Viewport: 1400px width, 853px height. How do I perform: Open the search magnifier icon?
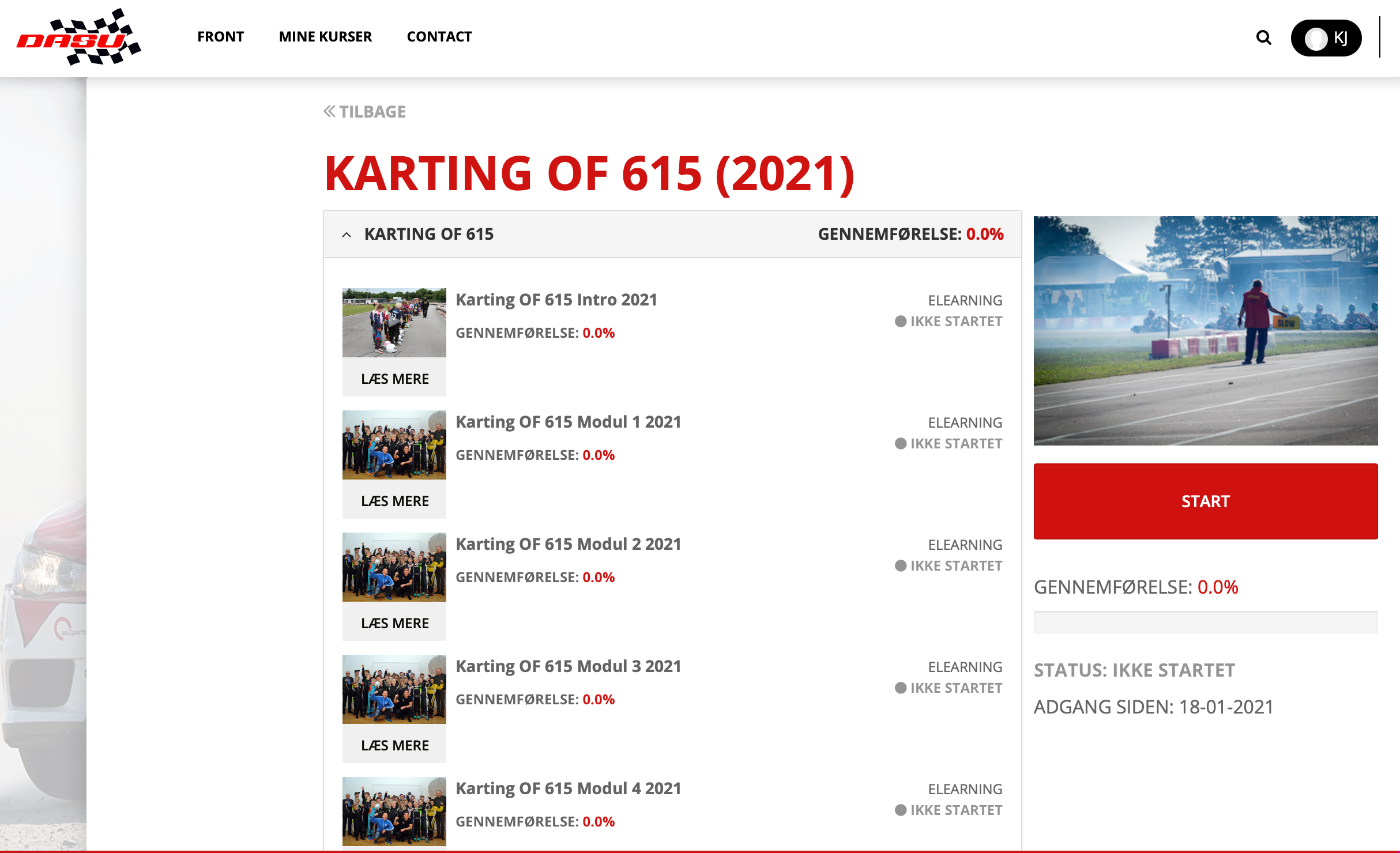[1263, 37]
